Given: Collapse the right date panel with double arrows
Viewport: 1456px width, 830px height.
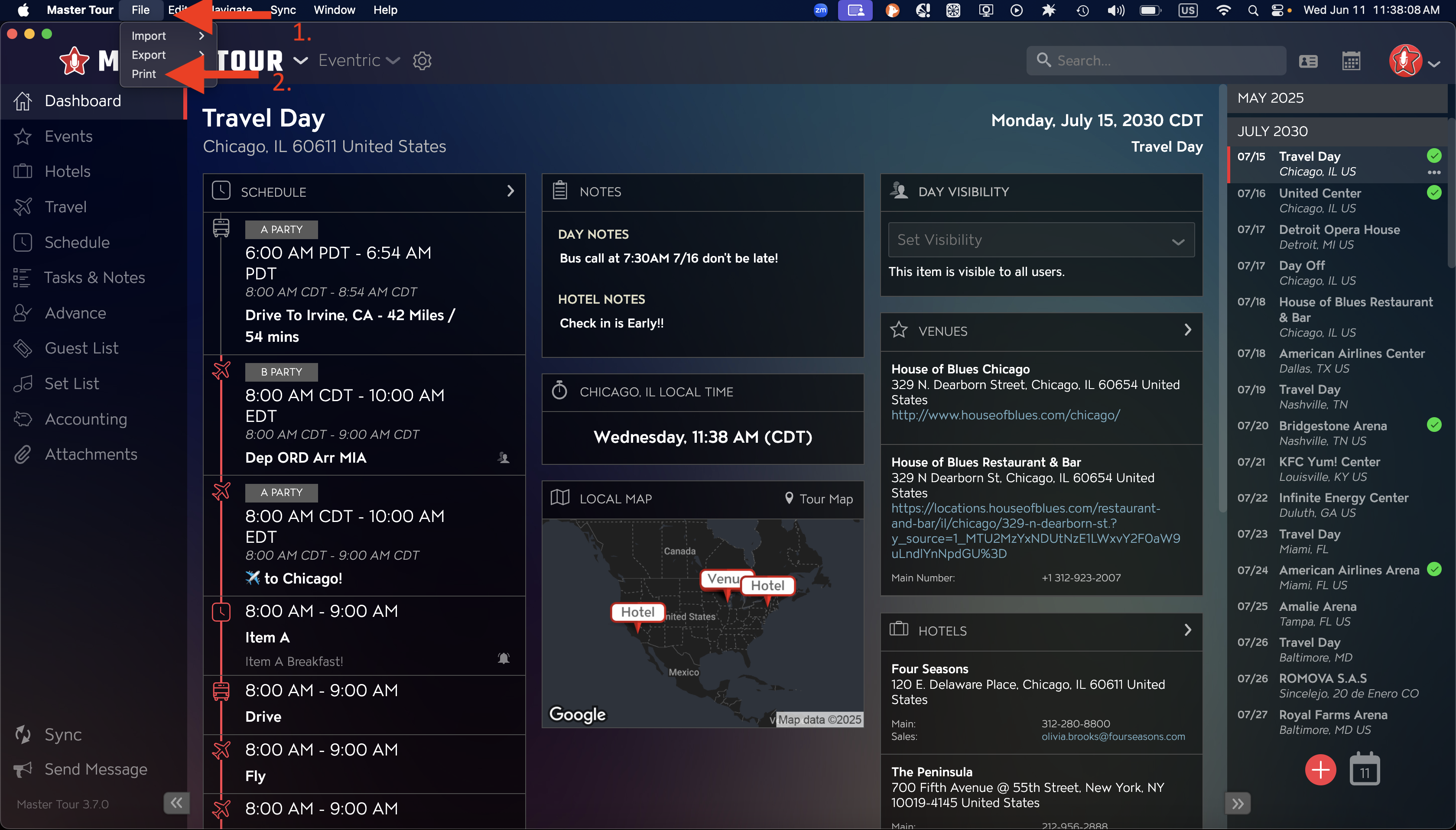Looking at the screenshot, I should pos(1238,804).
